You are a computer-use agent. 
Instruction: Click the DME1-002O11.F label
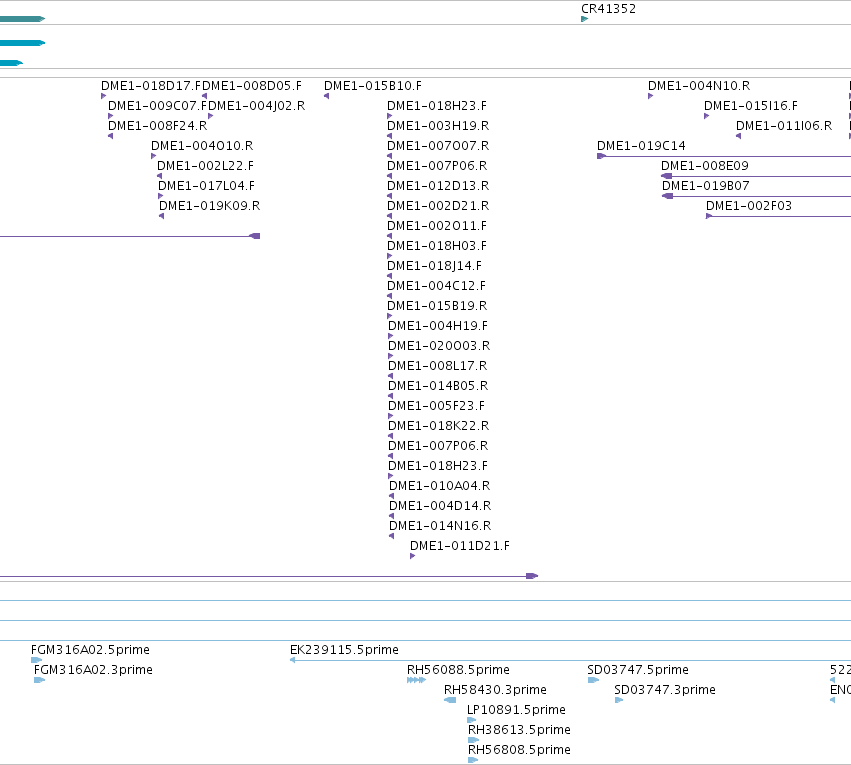pyautogui.click(x=437, y=226)
